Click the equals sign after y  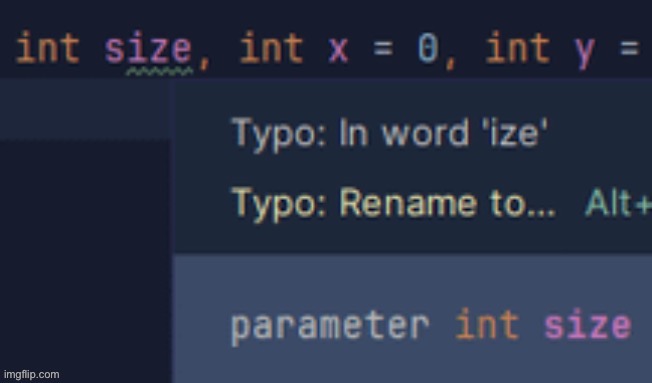coord(629,49)
